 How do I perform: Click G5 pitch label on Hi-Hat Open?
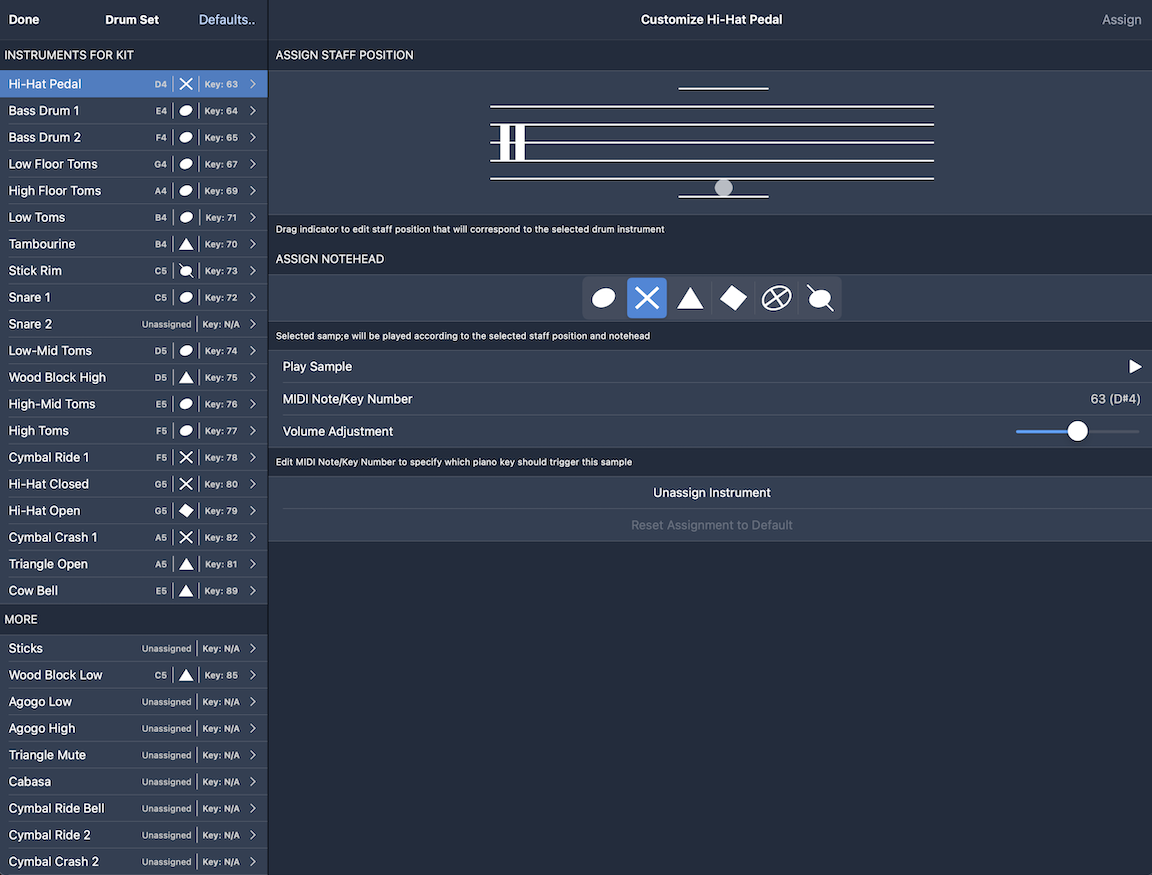pyautogui.click(x=161, y=511)
